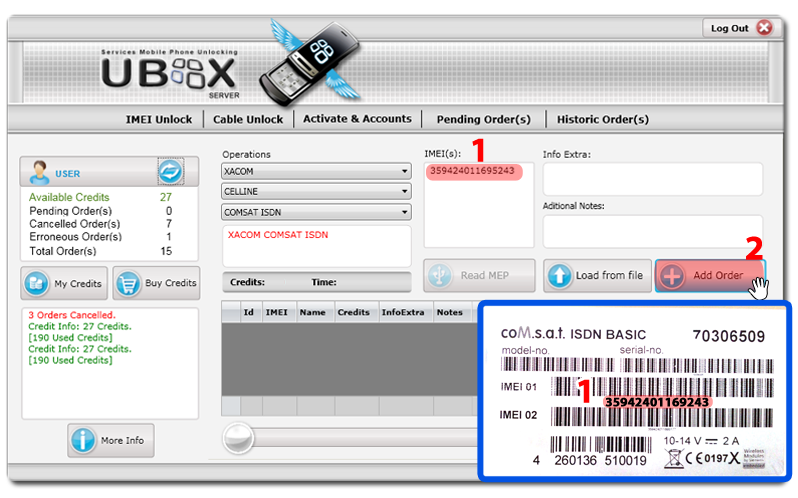
Task: Go to Activate & Accounts tab
Action: 357,119
